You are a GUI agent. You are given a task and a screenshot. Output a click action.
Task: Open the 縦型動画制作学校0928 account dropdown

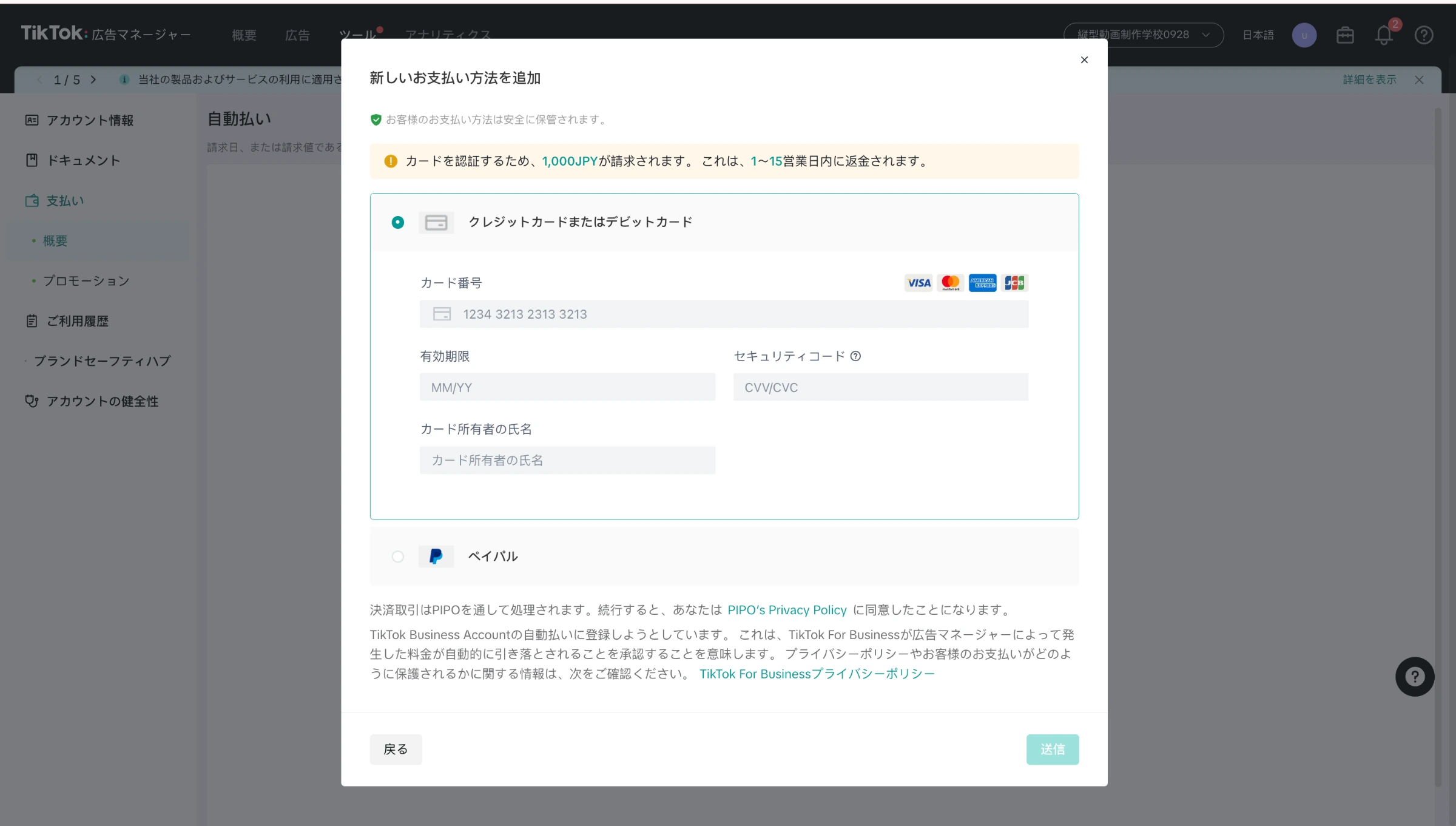[x=1144, y=35]
